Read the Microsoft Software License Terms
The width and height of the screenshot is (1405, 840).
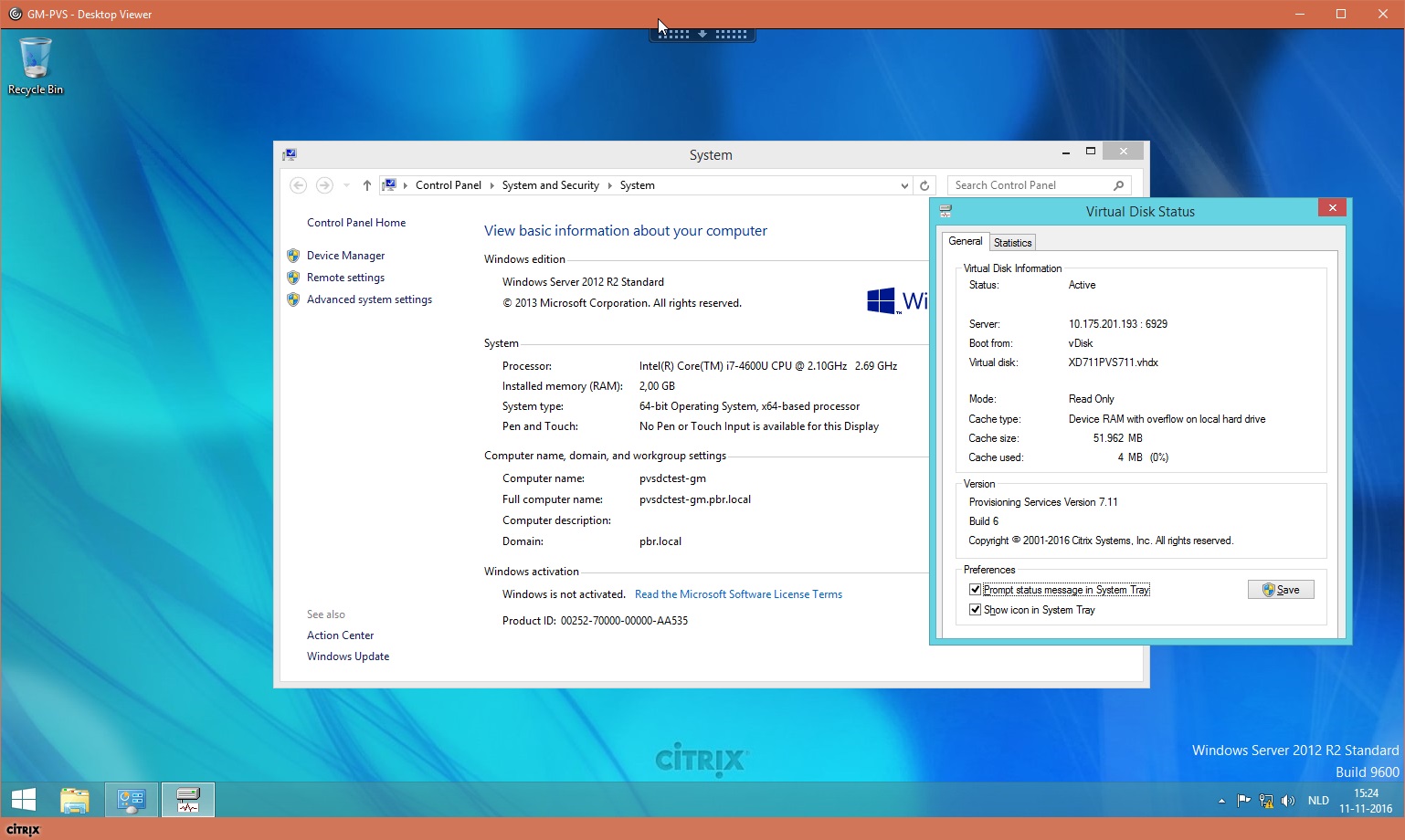pyautogui.click(x=738, y=594)
